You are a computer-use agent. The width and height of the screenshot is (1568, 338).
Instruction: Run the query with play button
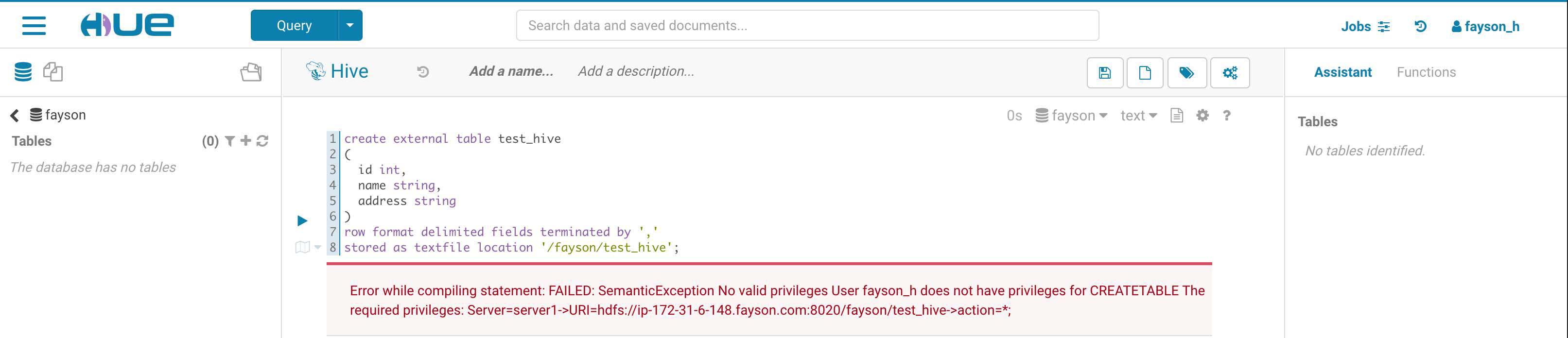click(302, 220)
